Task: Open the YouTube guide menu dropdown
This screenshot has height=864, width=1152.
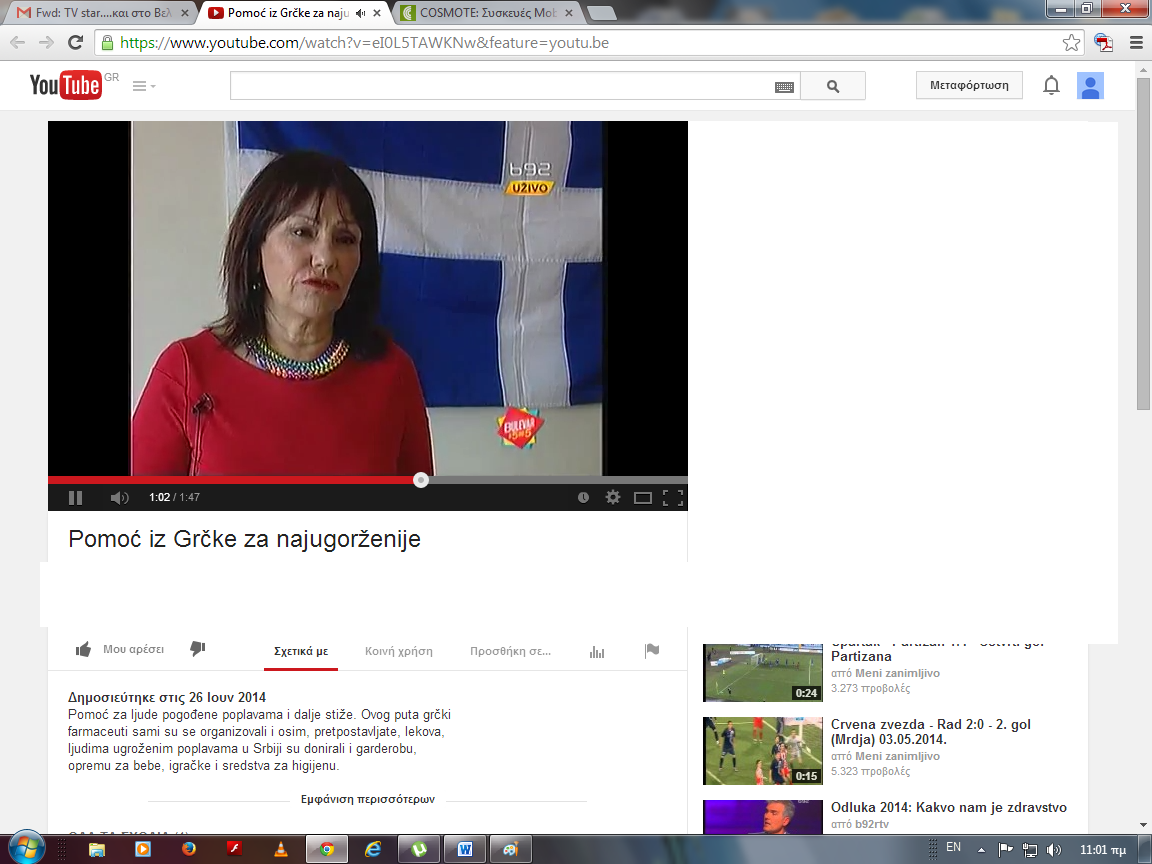Action: pos(144,86)
